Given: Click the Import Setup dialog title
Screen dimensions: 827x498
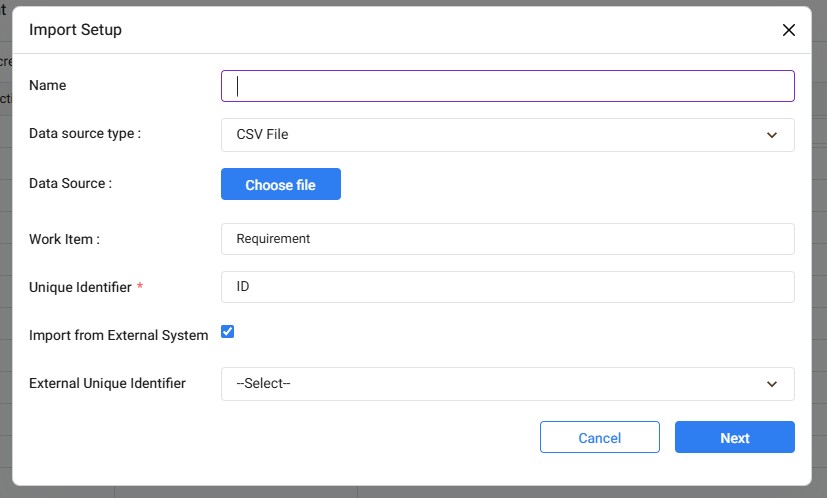Looking at the screenshot, I should point(75,30).
